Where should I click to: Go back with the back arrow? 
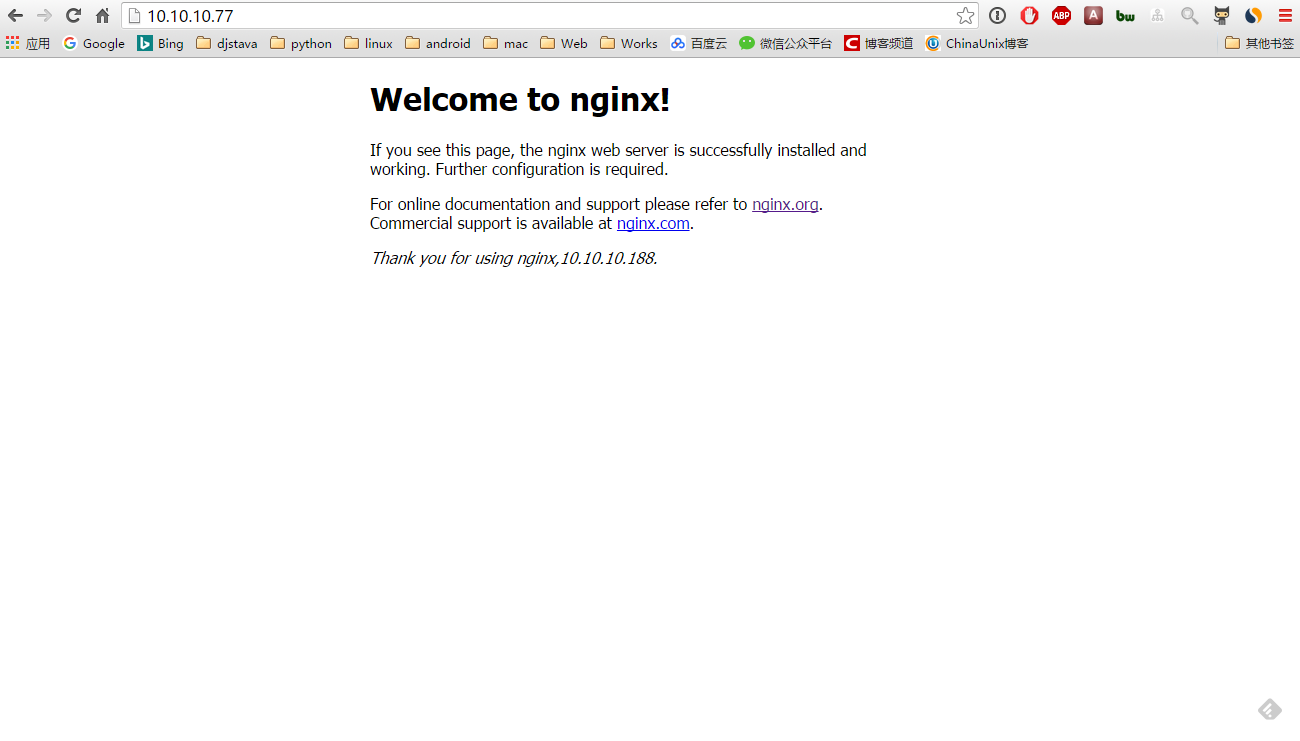(15, 15)
